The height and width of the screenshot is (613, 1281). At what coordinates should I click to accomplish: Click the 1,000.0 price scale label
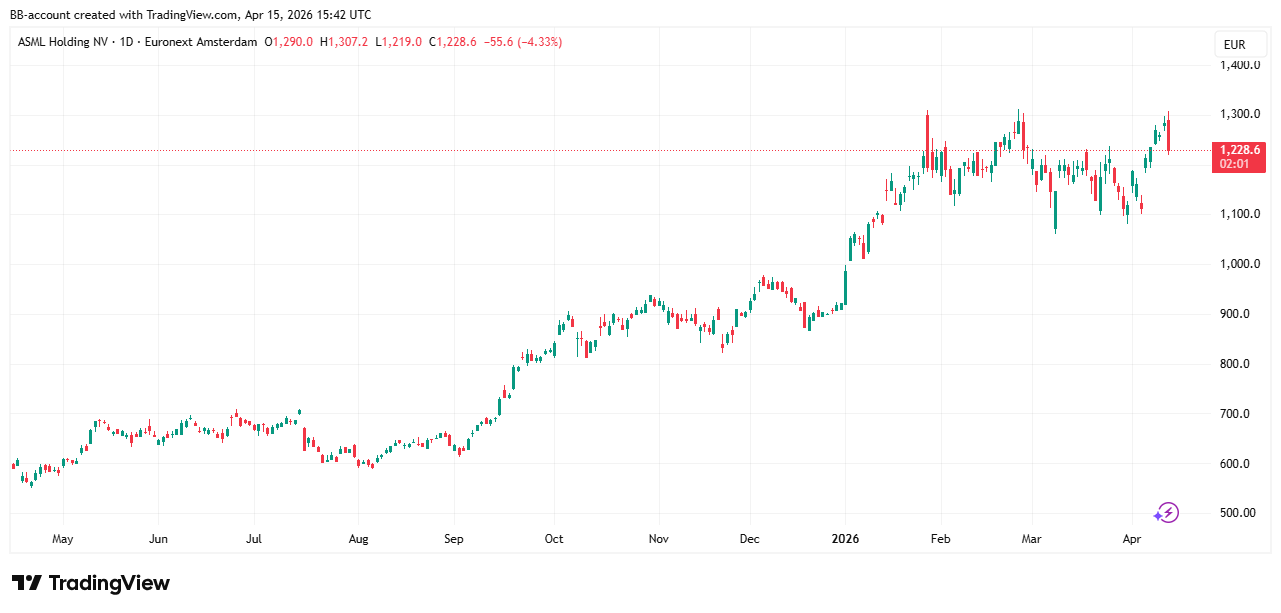pyautogui.click(x=1239, y=264)
